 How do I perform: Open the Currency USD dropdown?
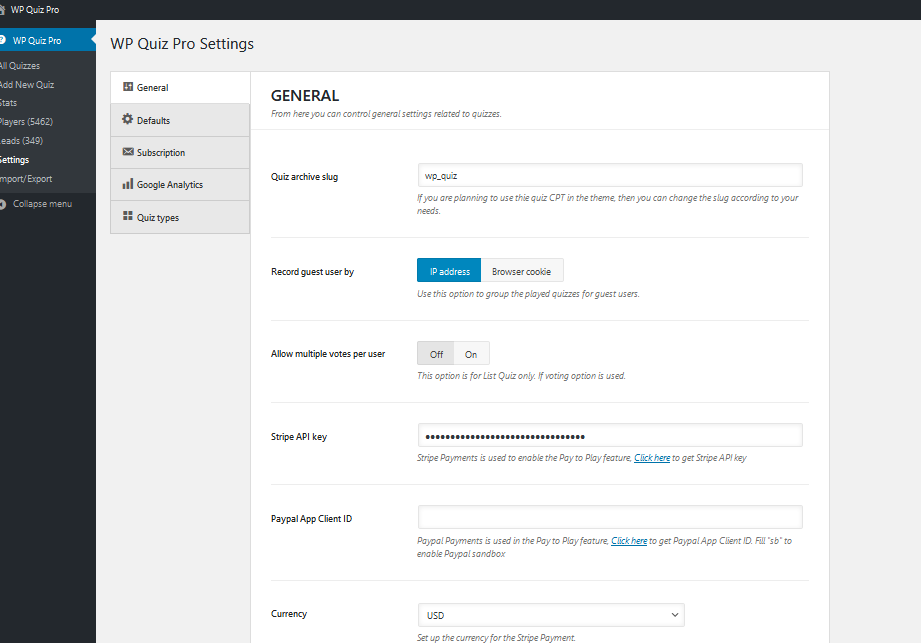click(551, 615)
